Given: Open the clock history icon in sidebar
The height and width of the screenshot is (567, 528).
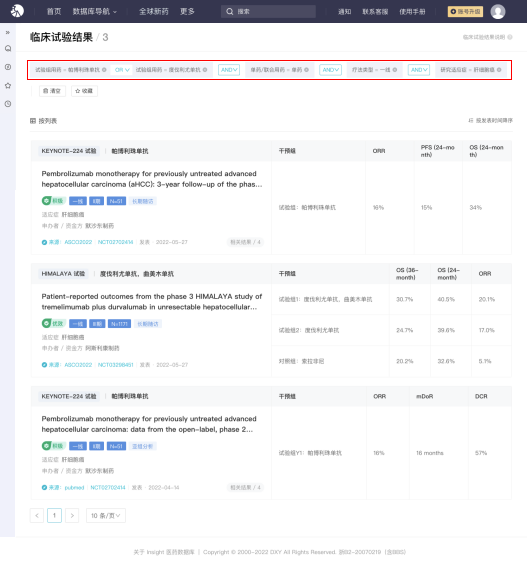Looking at the screenshot, I should tap(8, 104).
